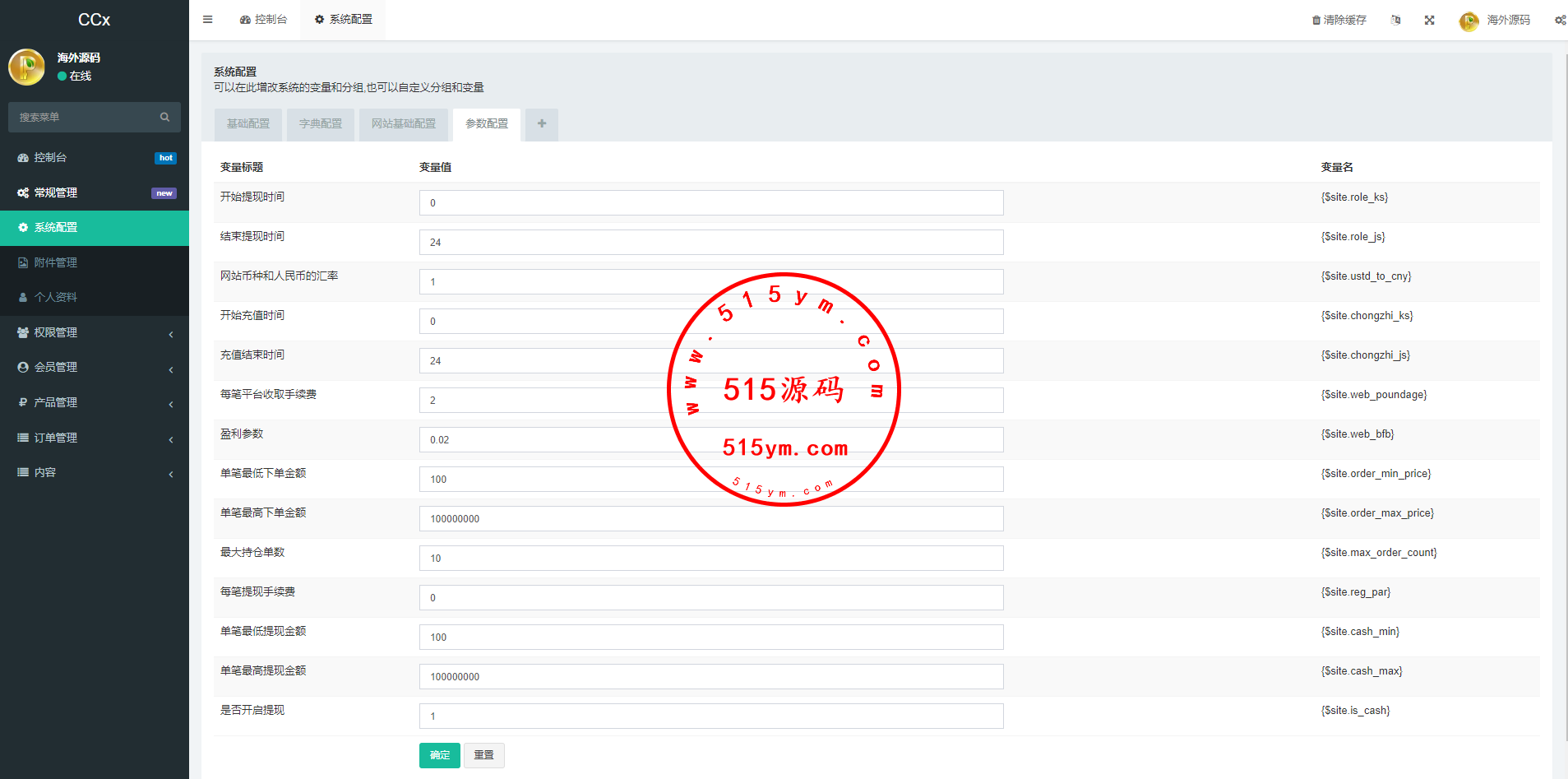
Task: Click the hamburger menu toggle icon
Action: [208, 20]
